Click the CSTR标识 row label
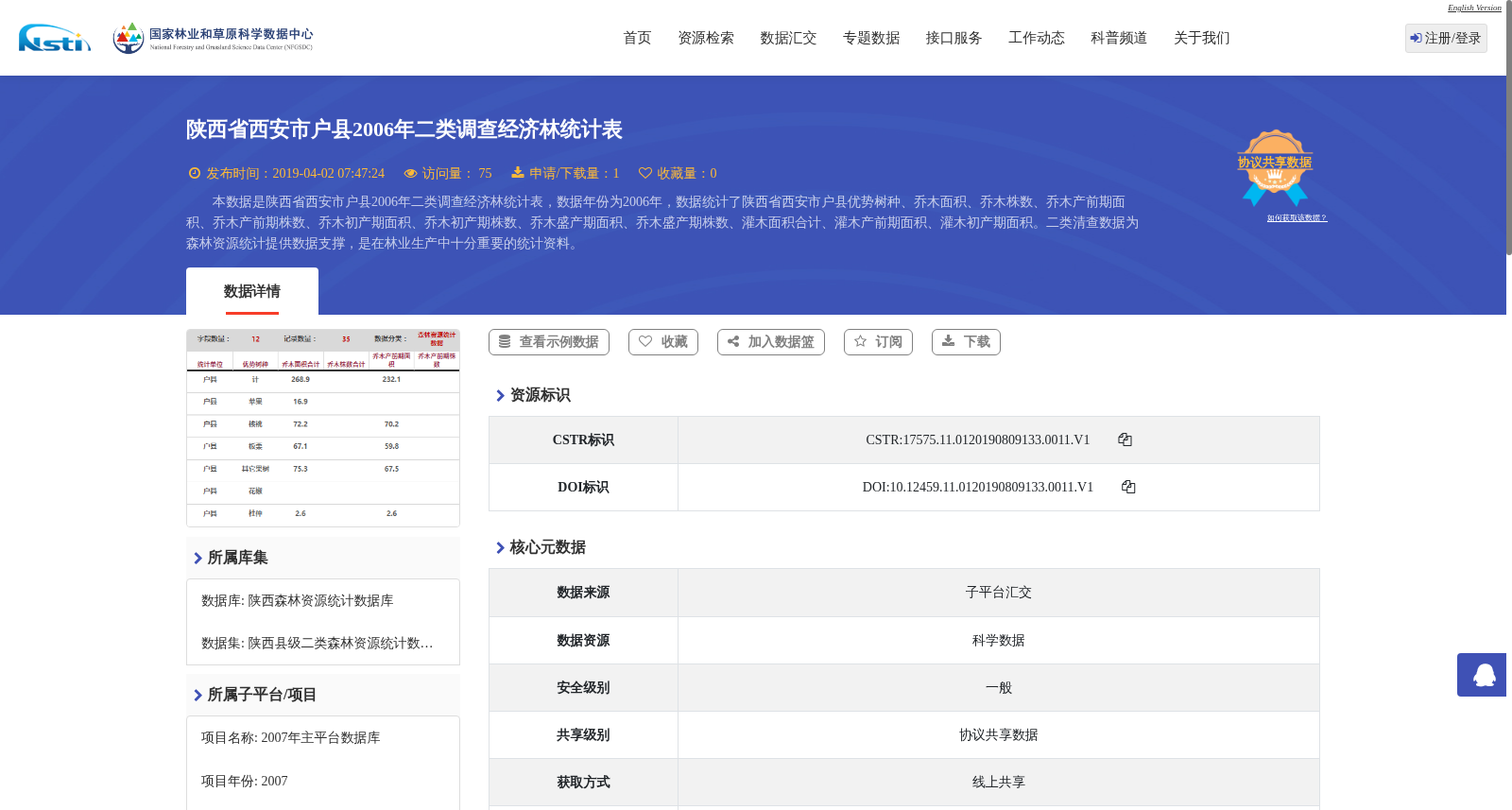The image size is (1512, 810). click(x=583, y=440)
